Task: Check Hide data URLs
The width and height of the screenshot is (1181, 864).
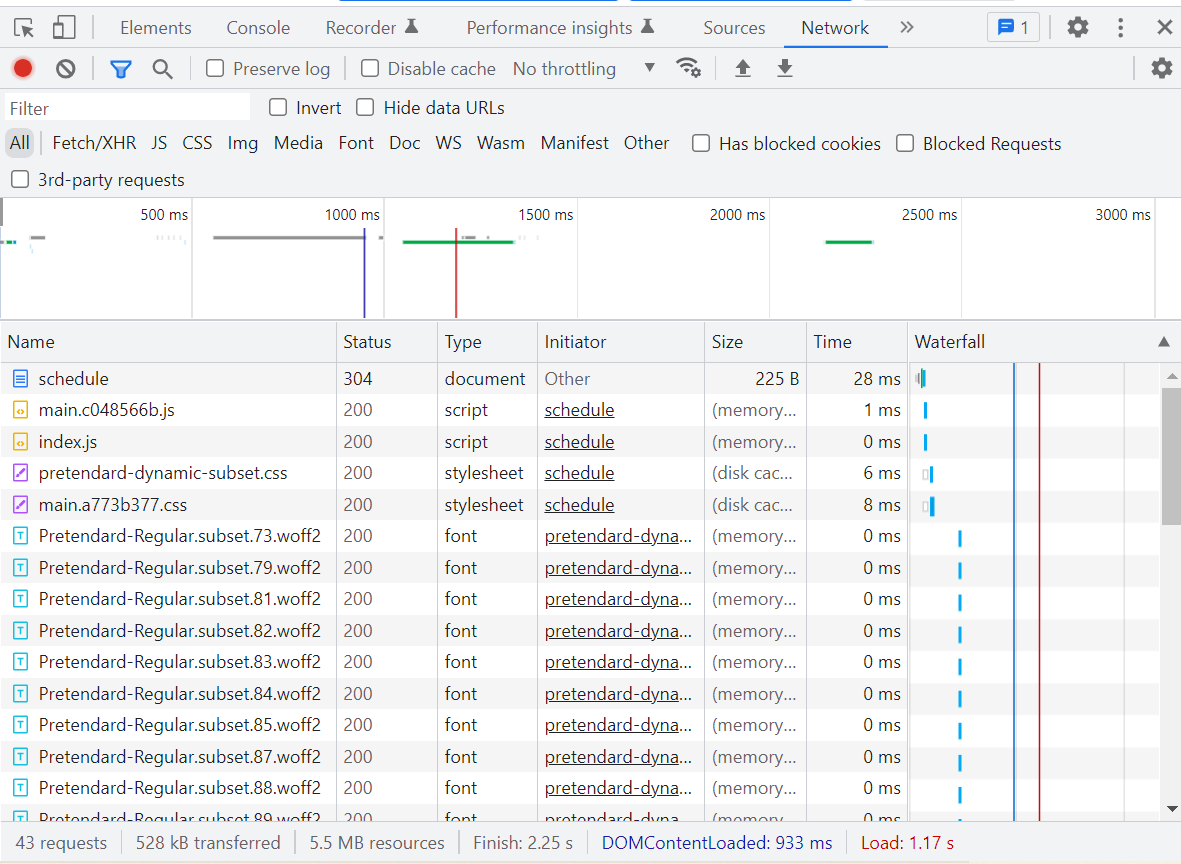Action: point(365,108)
